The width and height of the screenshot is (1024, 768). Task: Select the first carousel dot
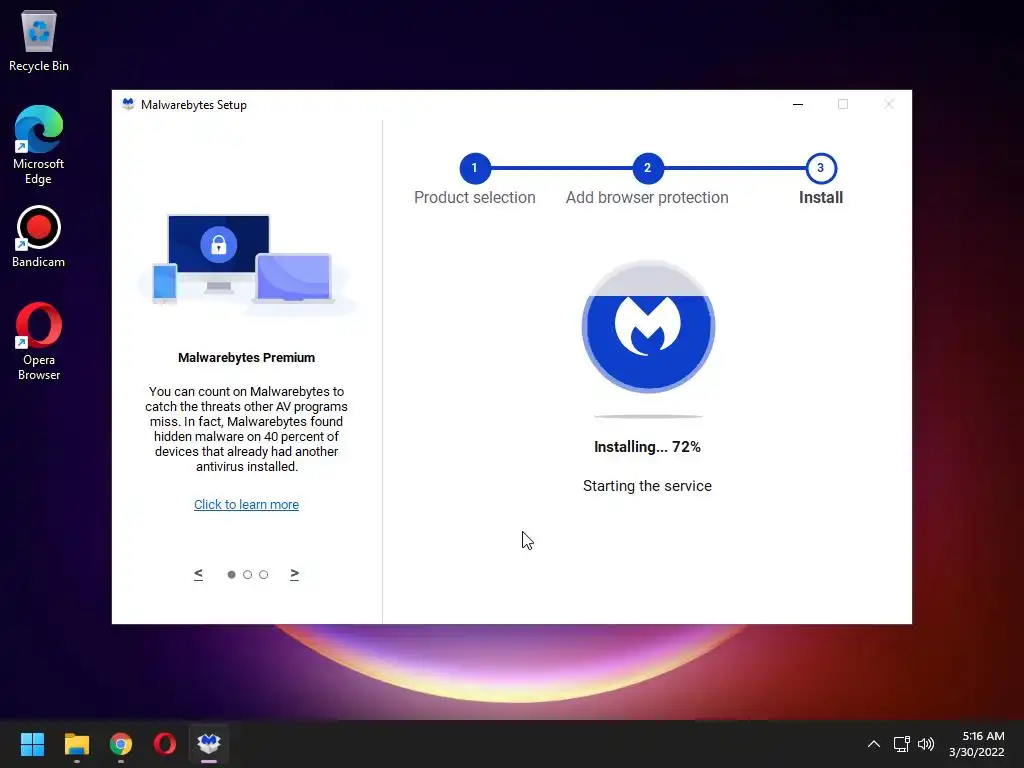click(231, 575)
